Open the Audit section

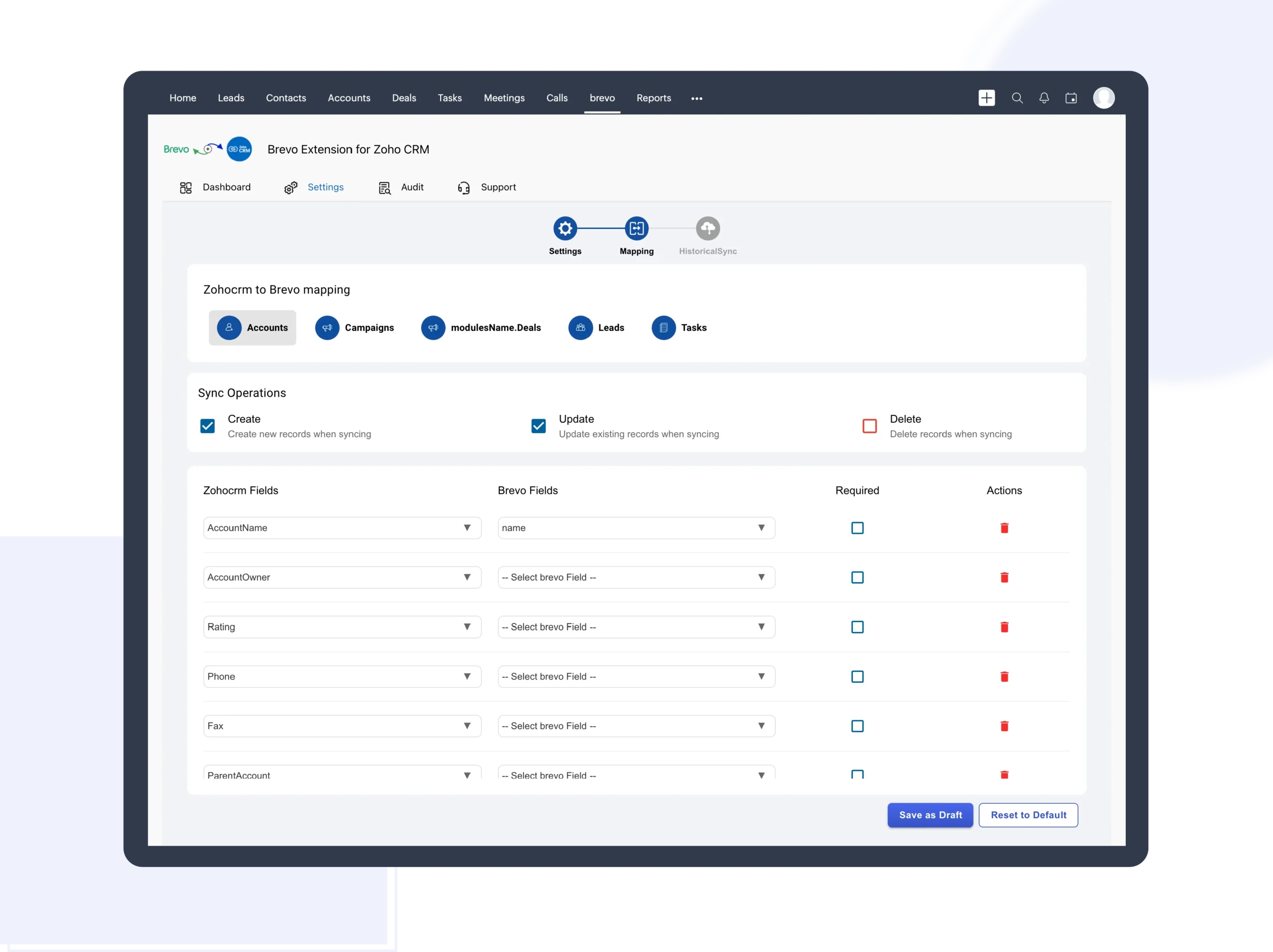pyautogui.click(x=412, y=187)
